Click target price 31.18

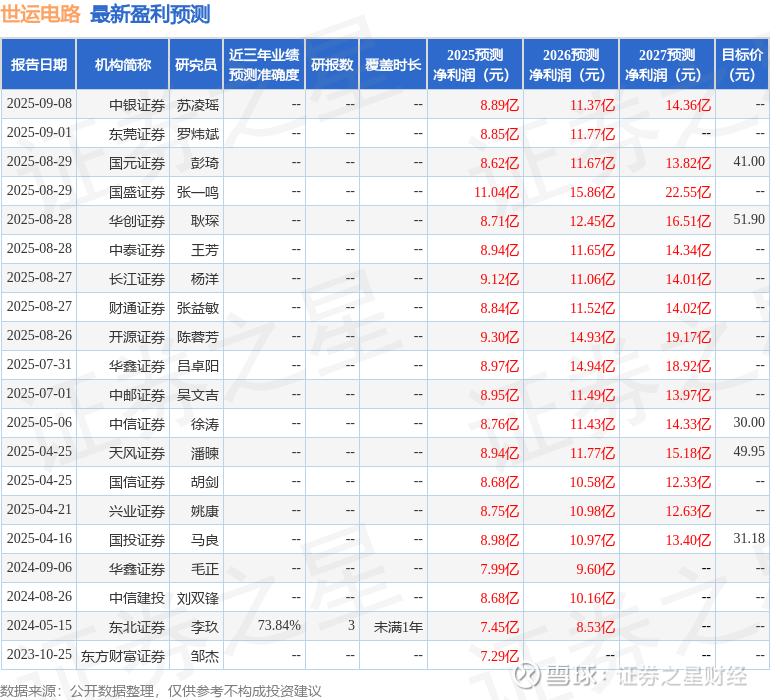coord(749,538)
